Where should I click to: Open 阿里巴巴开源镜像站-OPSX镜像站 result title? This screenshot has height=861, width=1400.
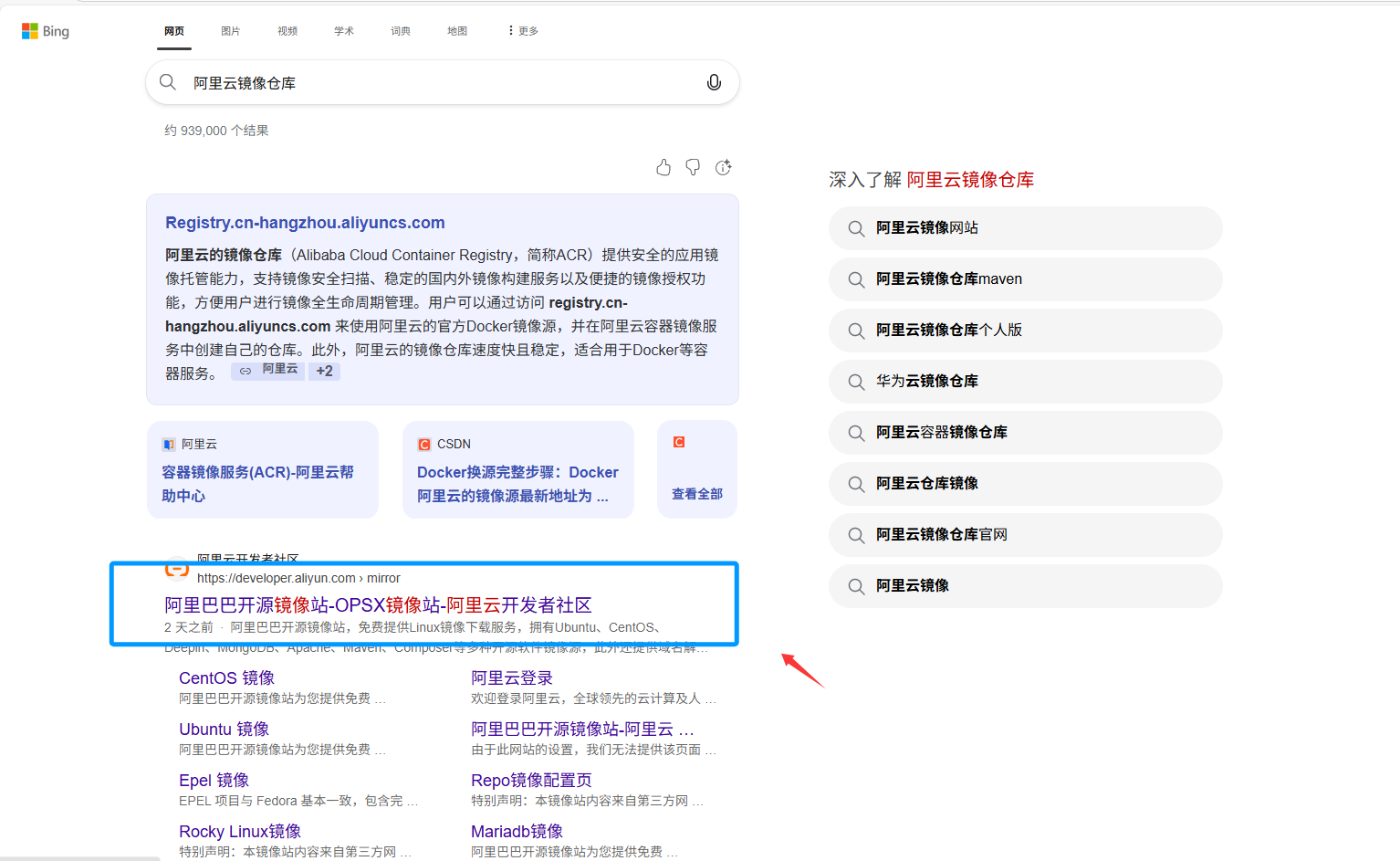point(378,605)
